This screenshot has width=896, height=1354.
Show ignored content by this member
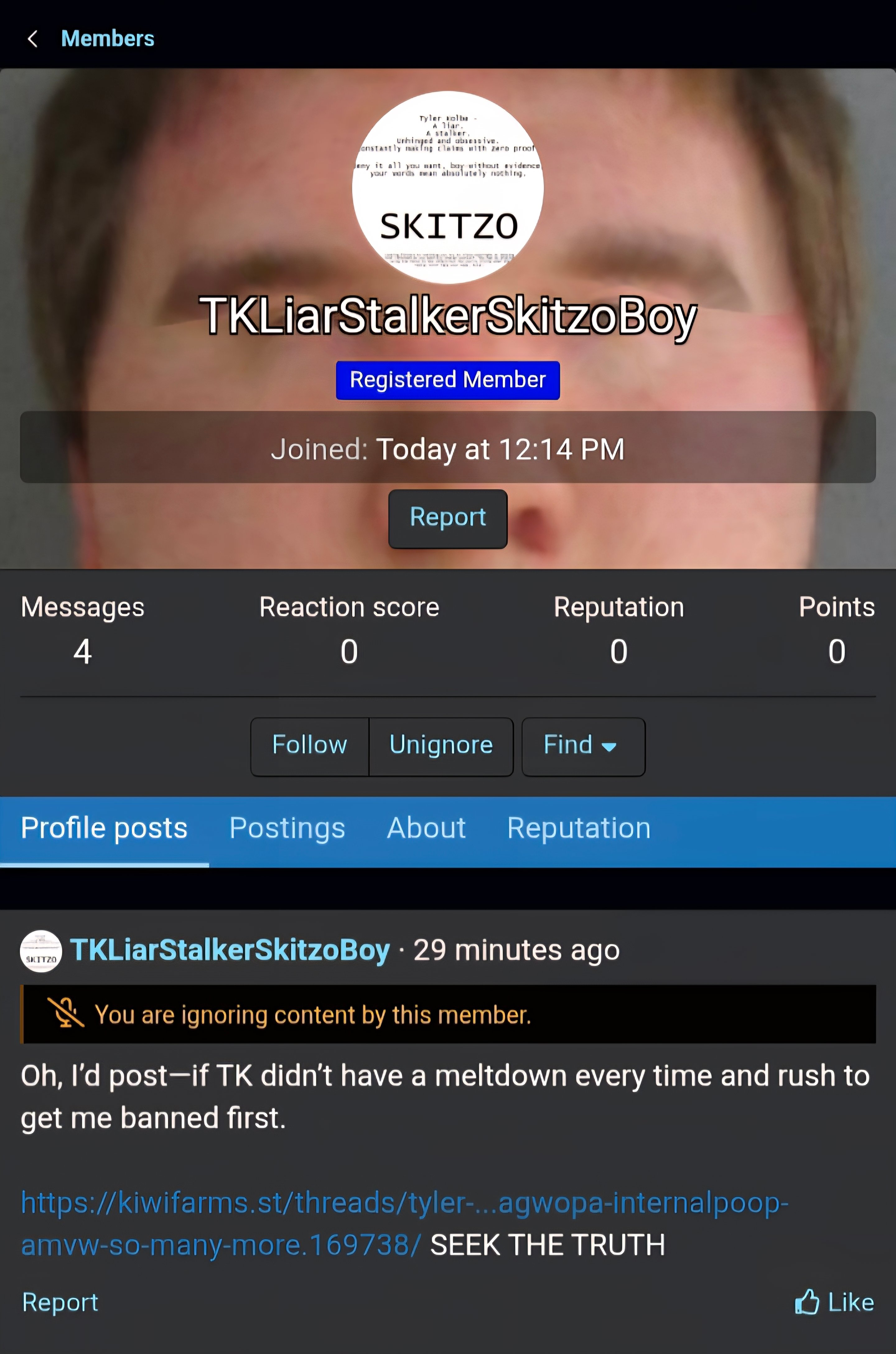click(313, 1015)
